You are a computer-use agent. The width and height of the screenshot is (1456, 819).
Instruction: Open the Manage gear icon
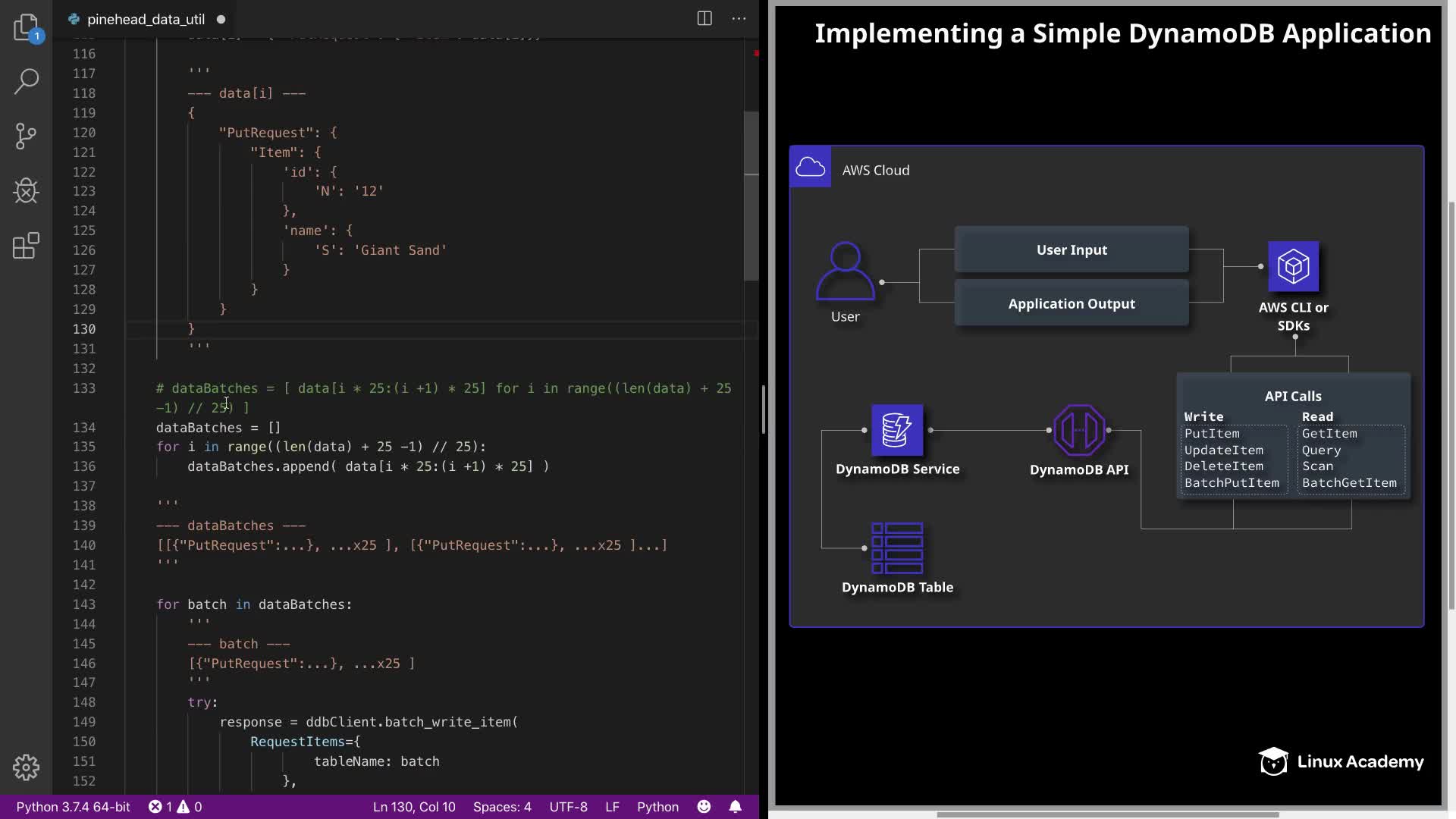(26, 767)
